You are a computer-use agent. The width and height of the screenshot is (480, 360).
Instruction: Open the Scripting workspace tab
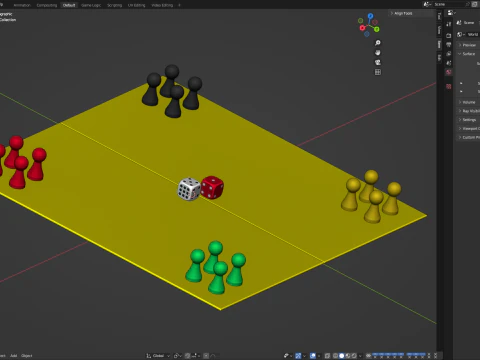pos(114,5)
